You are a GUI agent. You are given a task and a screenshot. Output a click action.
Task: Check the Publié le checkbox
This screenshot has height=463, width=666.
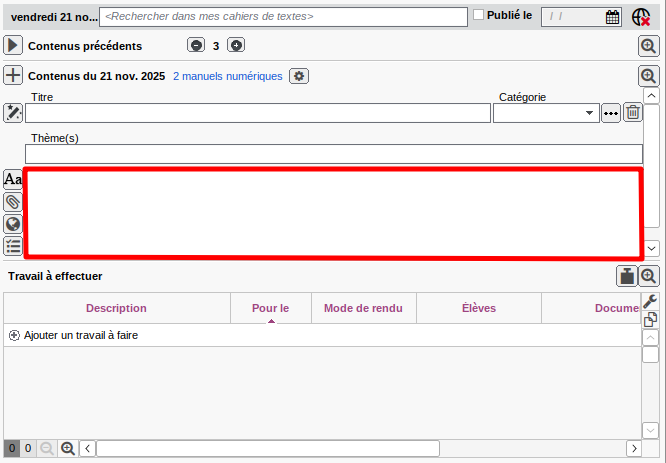[478, 15]
